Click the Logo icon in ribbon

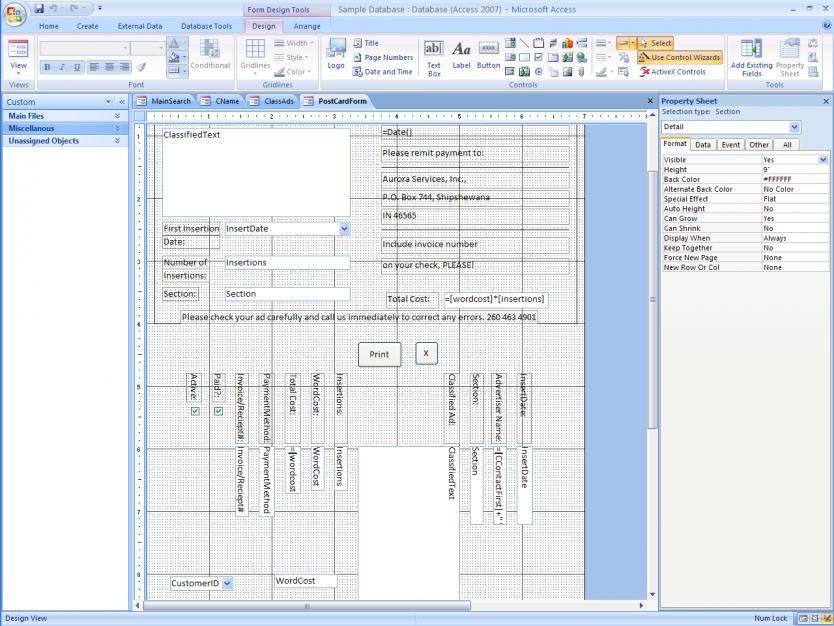pyautogui.click(x=336, y=53)
